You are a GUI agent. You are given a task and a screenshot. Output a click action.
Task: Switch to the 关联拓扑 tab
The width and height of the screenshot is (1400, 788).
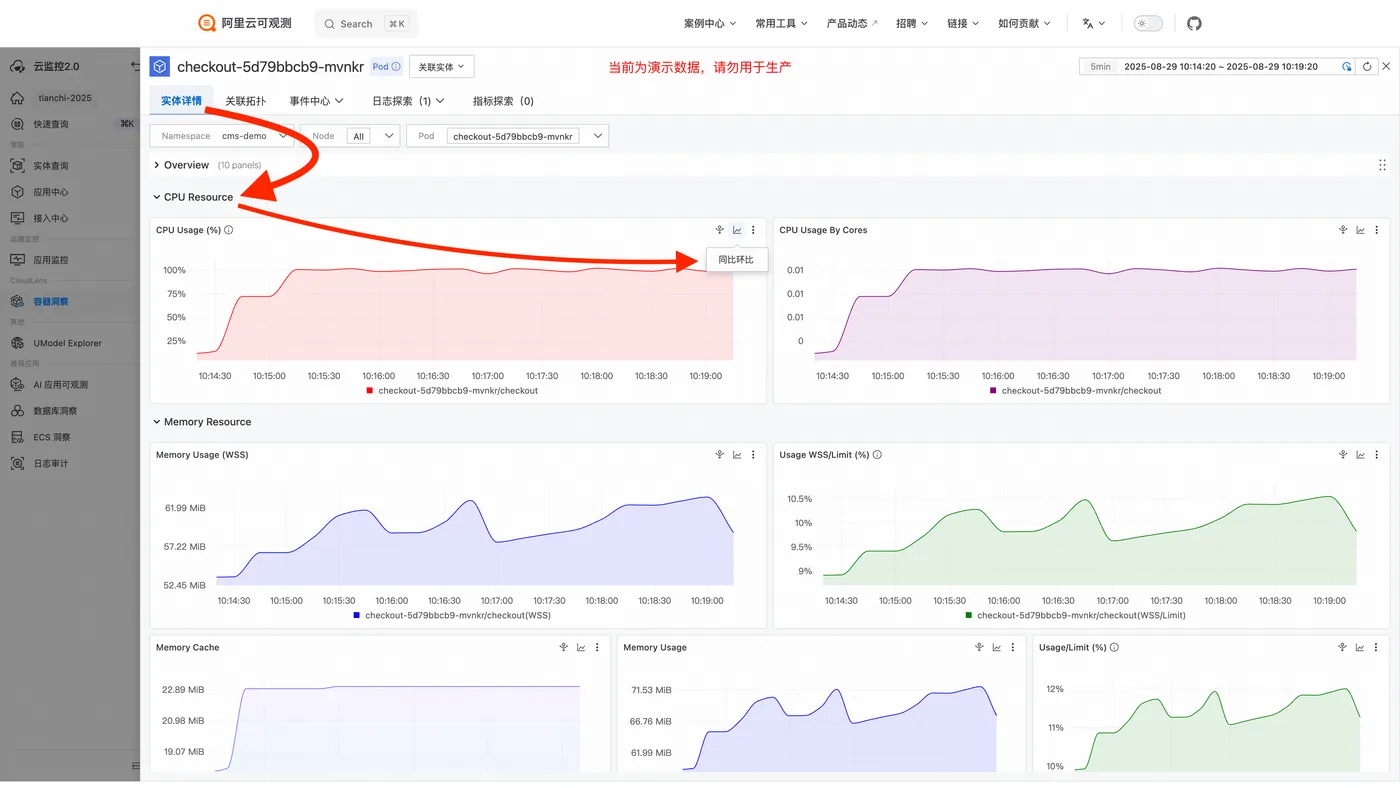(245, 101)
